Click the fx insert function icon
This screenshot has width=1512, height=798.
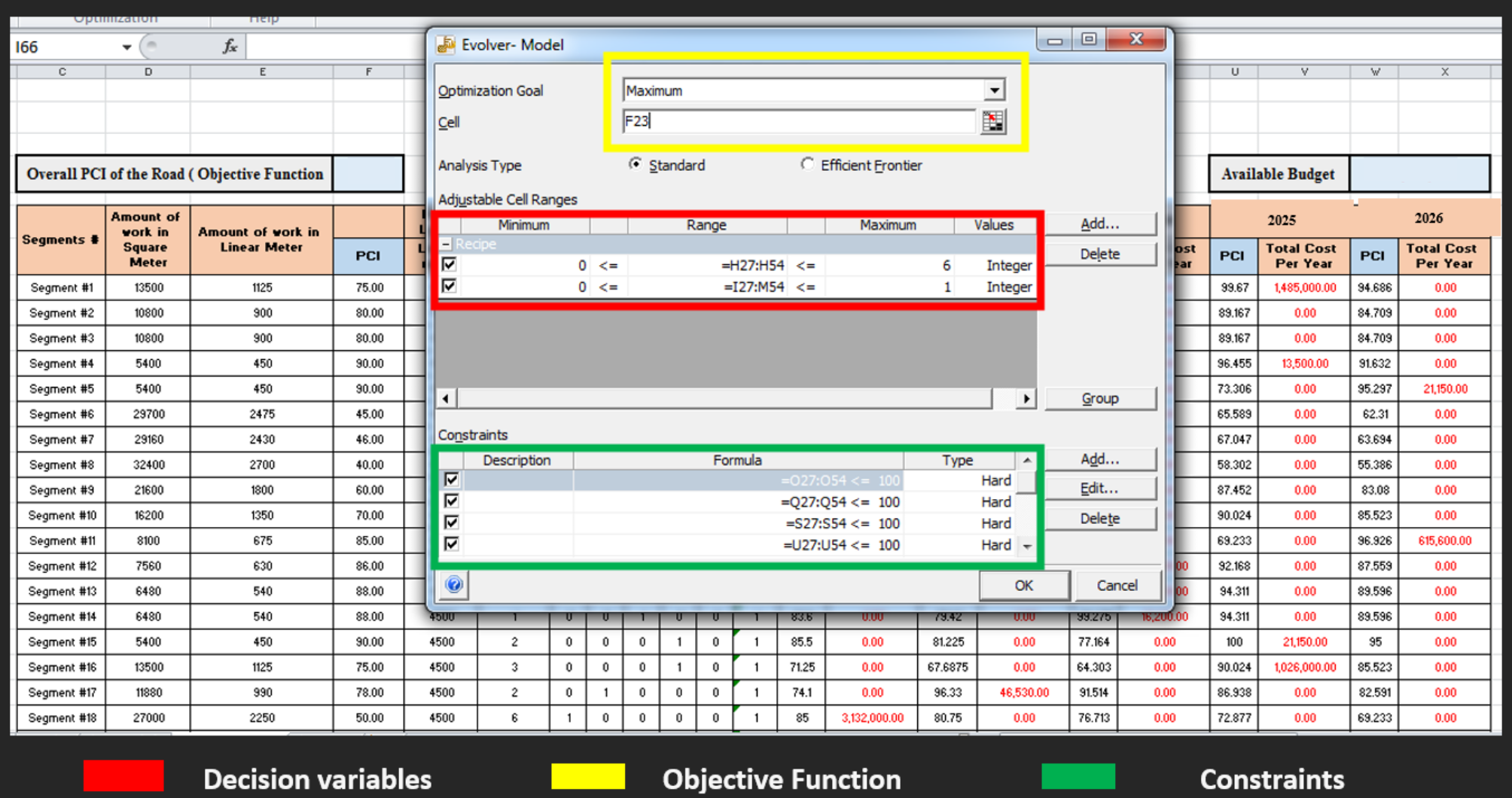coord(230,47)
